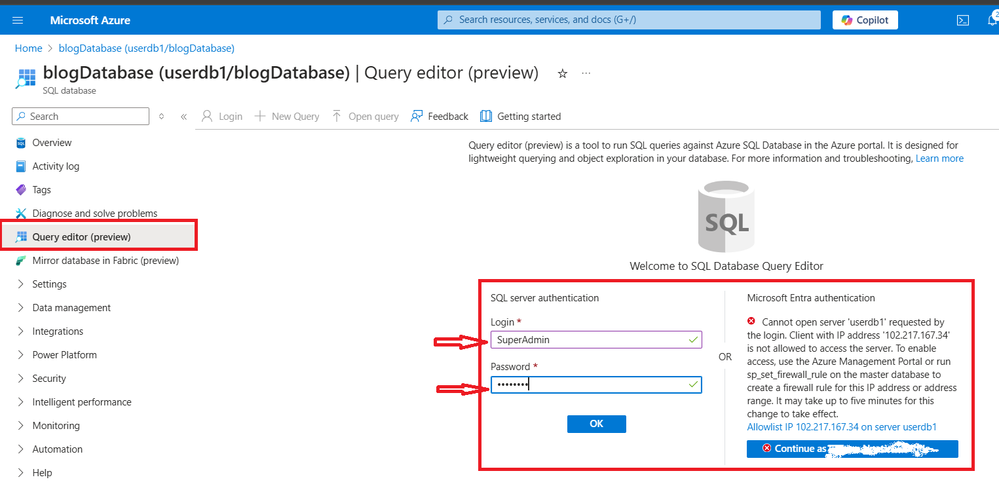Open Getting started from the toolbar
Screen dimensions: 999x486
pos(521,117)
